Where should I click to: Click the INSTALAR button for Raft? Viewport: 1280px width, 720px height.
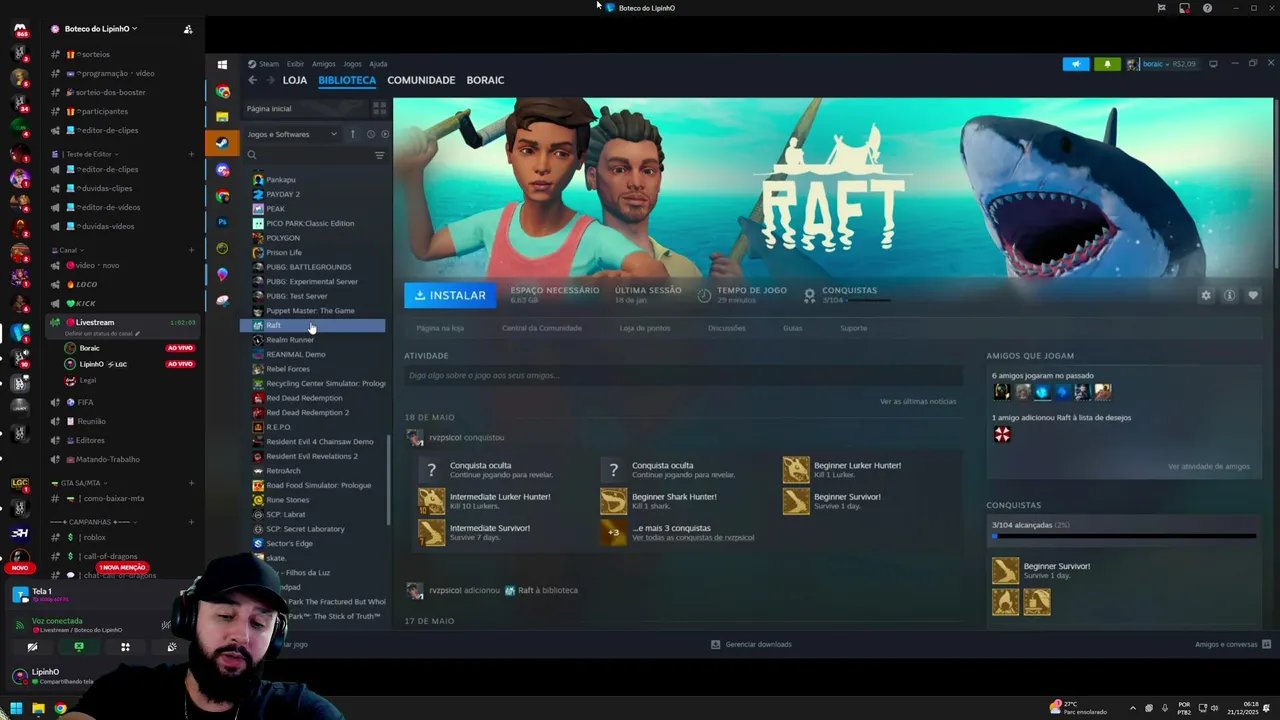coord(450,295)
